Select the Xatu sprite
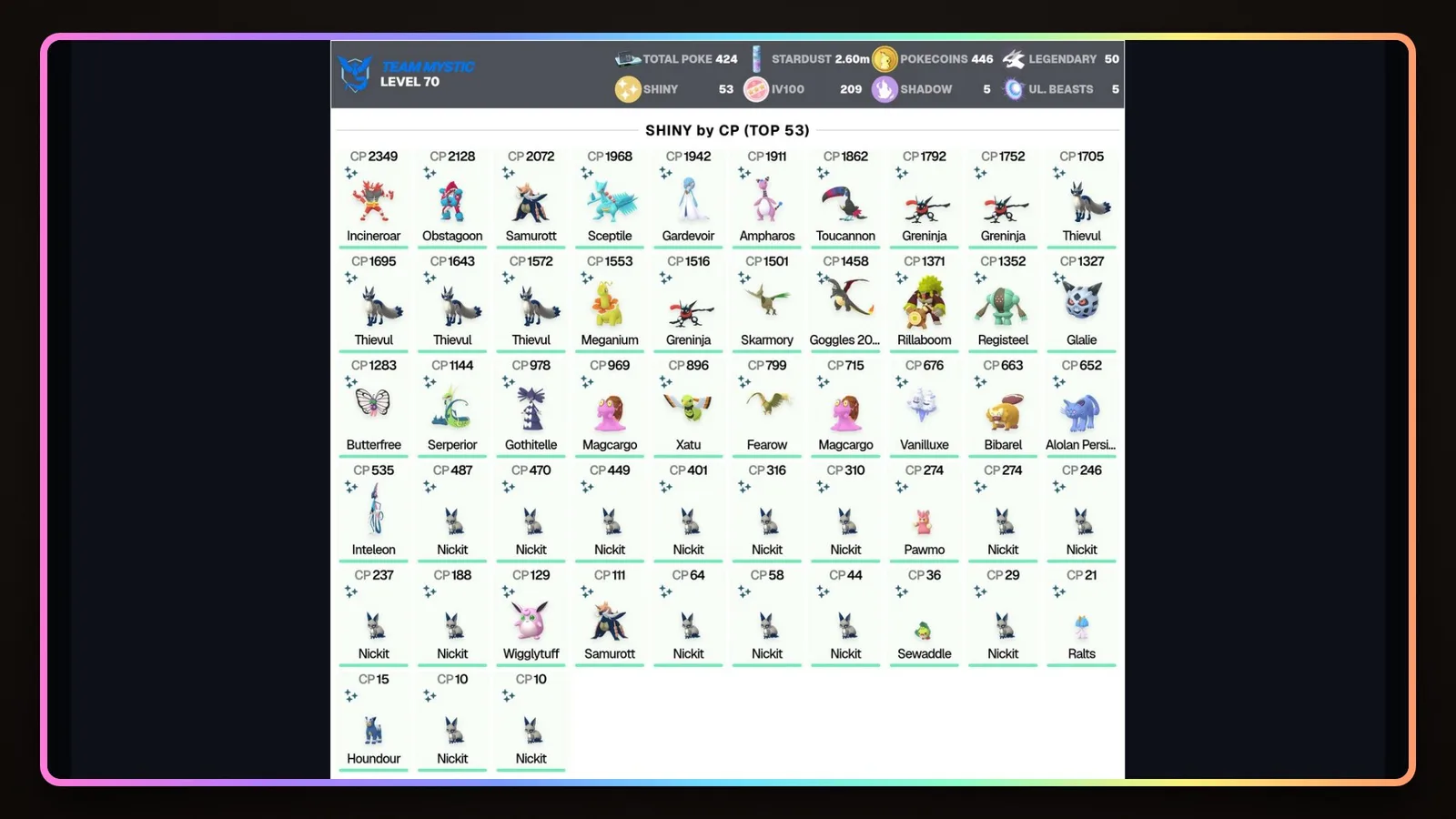1456x819 pixels. click(x=689, y=407)
